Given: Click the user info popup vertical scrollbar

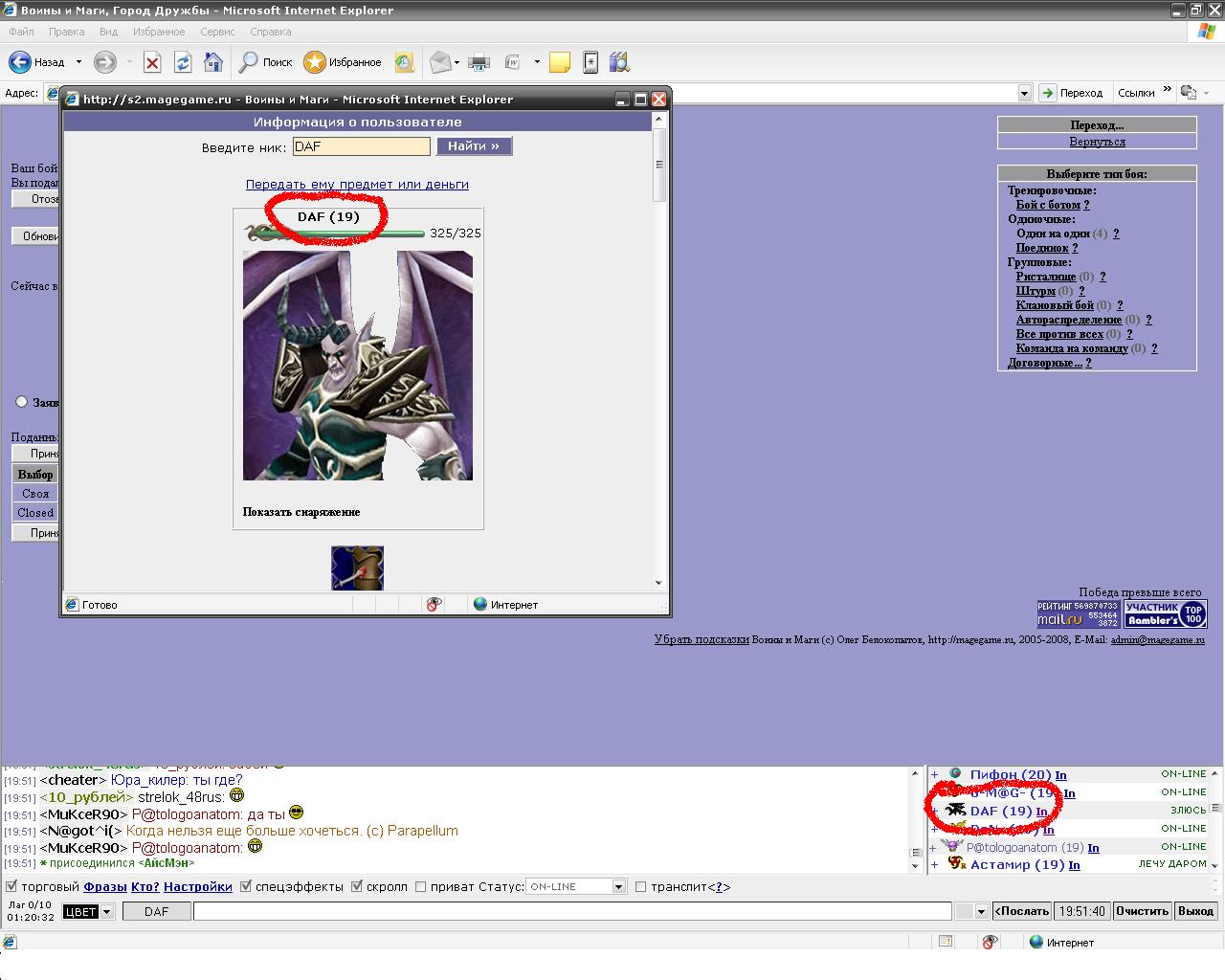Looking at the screenshot, I should point(658,351).
